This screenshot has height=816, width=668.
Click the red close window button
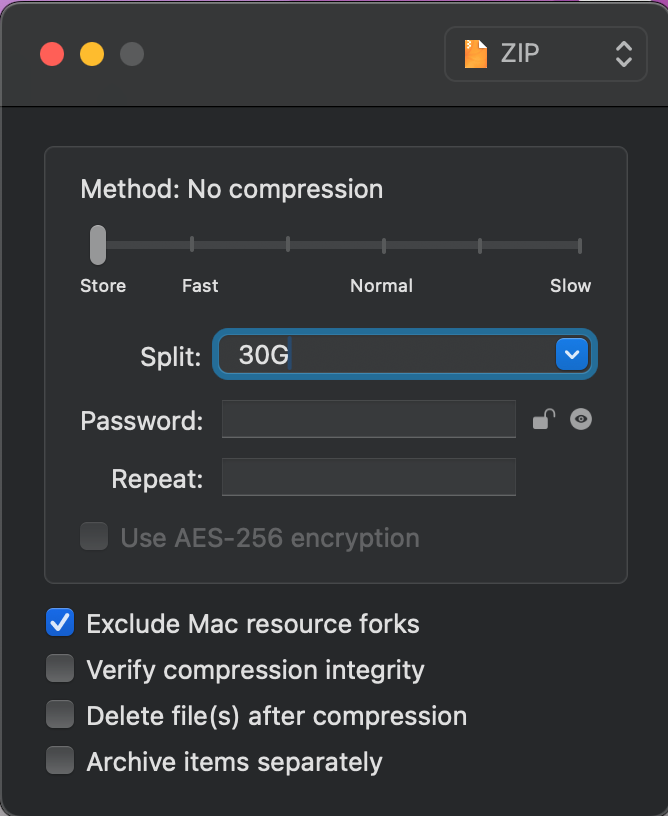pyautogui.click(x=52, y=54)
